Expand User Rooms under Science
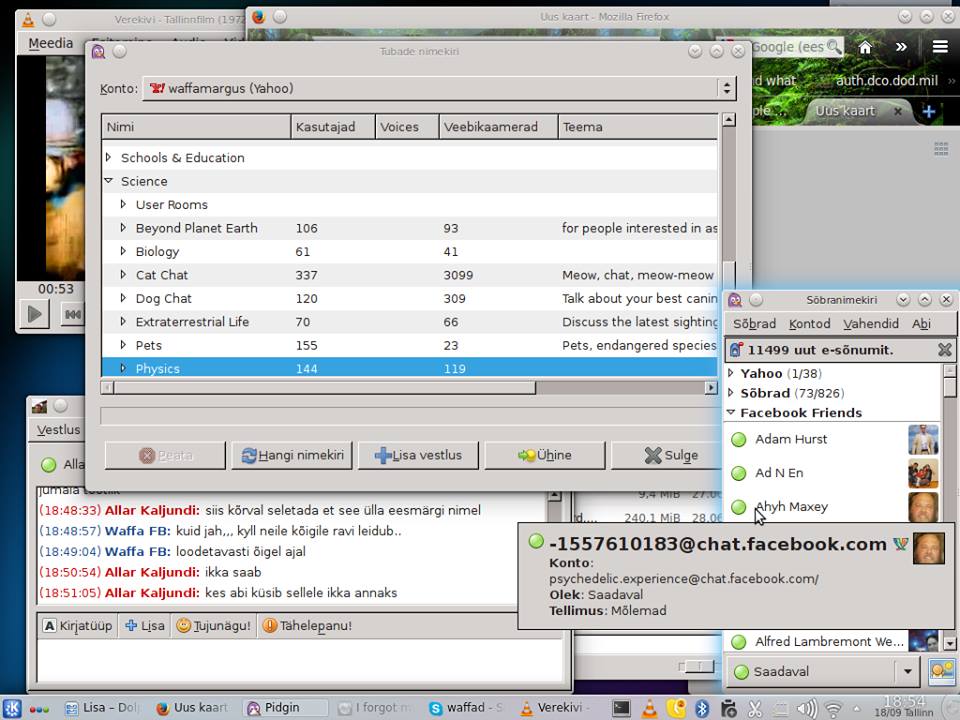Viewport: 960px width, 720px height. [x=123, y=204]
